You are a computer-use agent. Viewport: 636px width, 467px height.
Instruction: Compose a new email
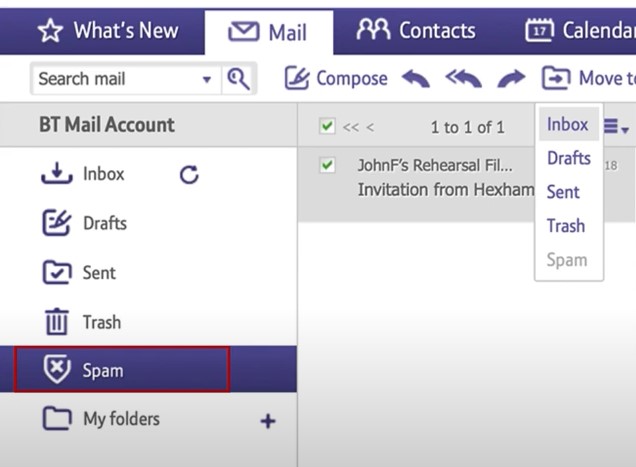(x=336, y=78)
